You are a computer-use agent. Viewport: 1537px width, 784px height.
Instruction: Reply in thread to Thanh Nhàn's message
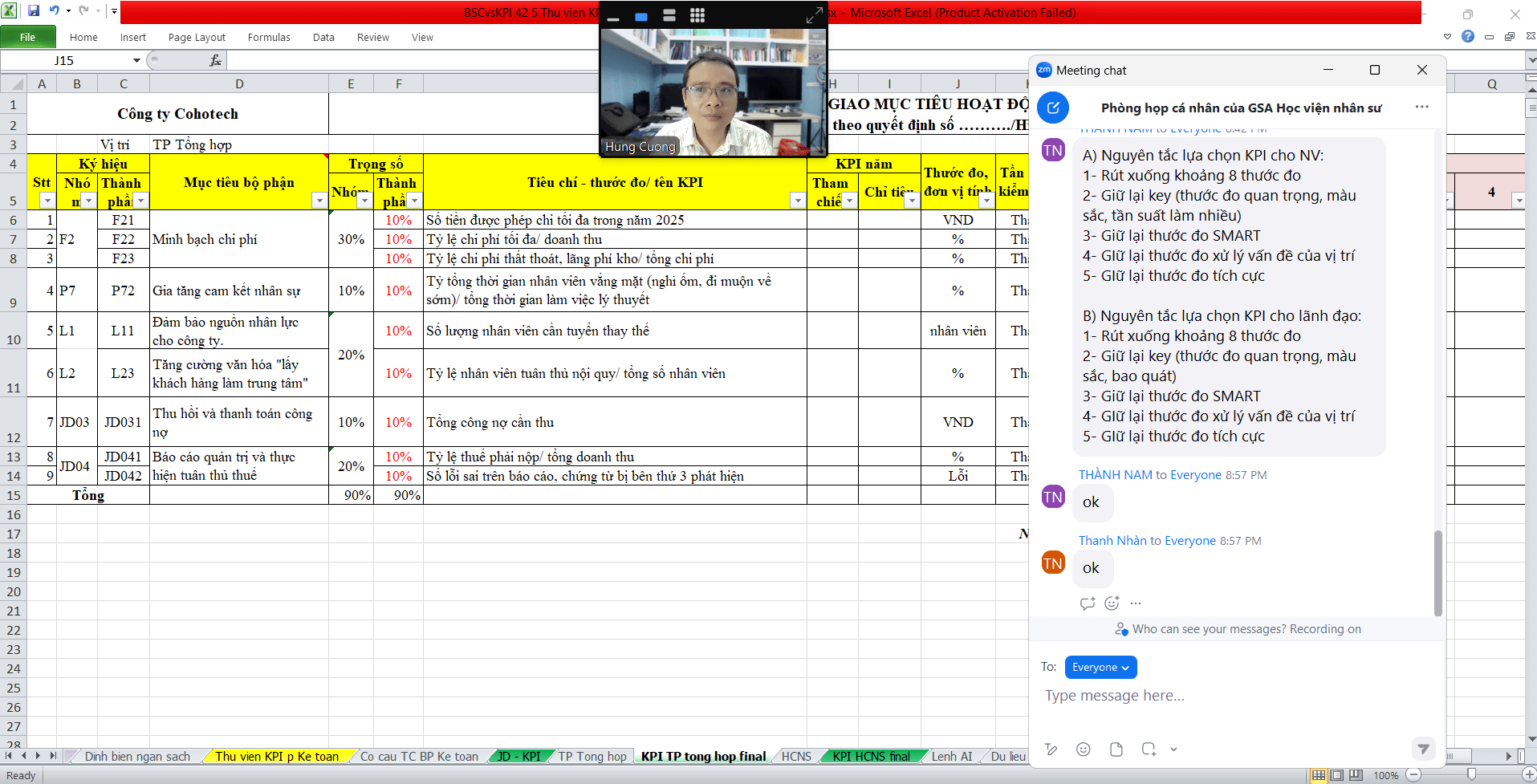click(1088, 603)
